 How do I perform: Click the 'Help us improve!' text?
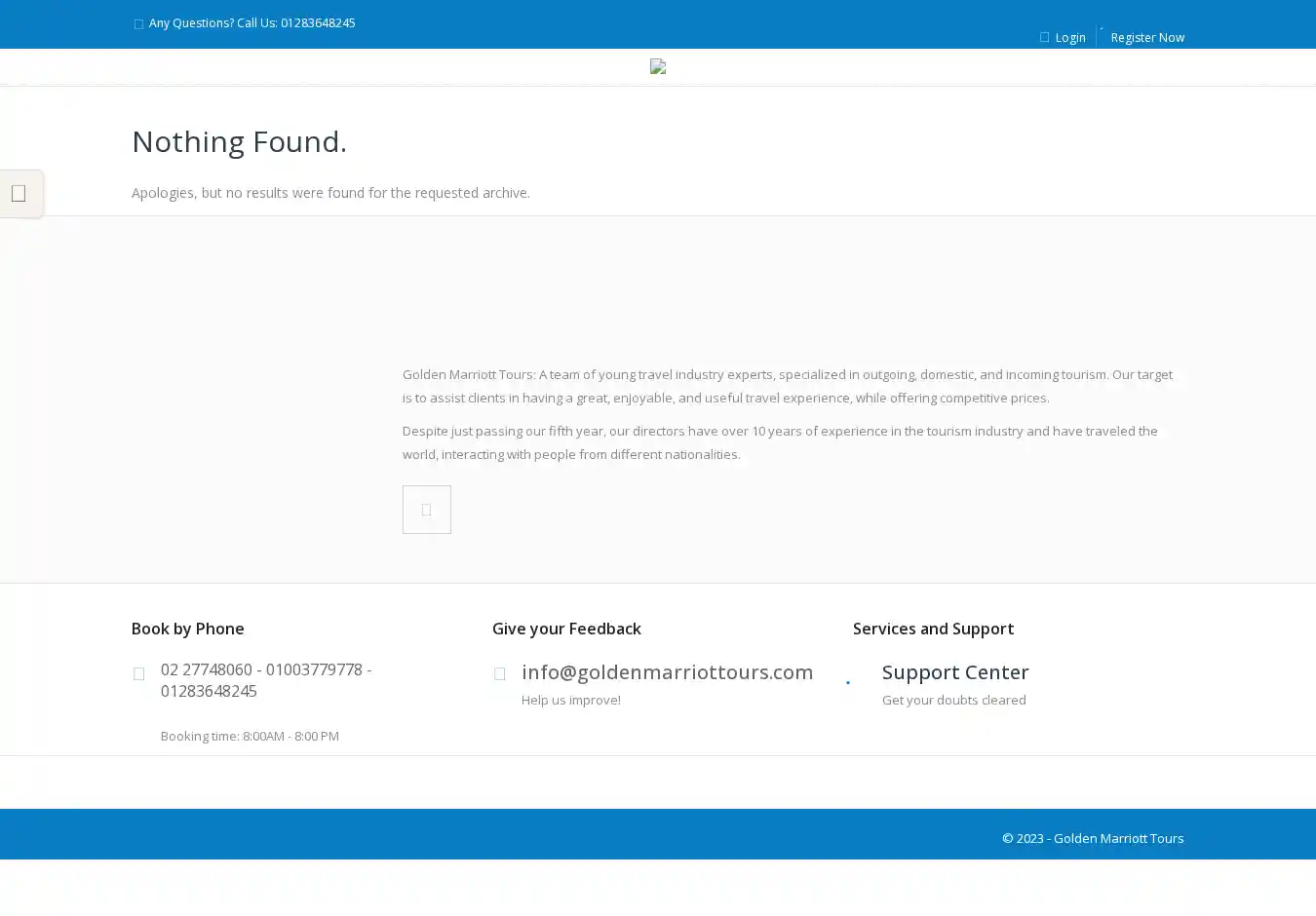point(570,700)
